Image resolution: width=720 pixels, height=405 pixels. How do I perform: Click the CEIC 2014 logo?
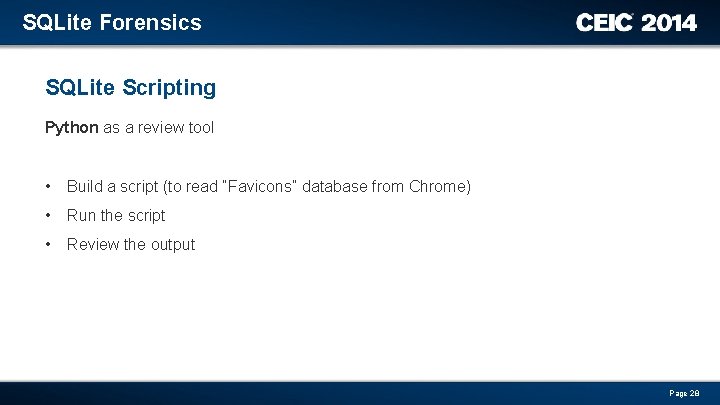coord(636,22)
